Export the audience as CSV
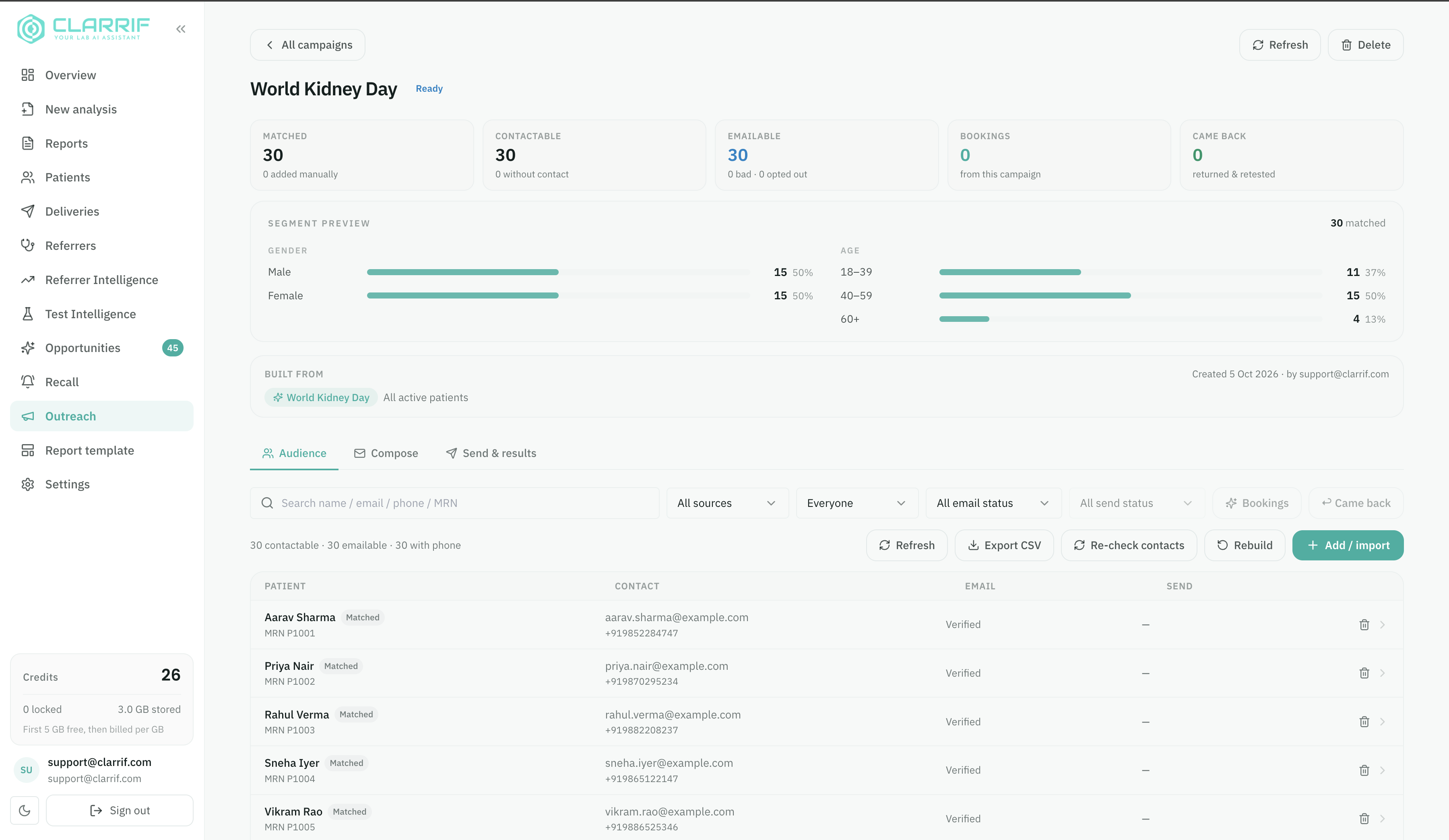Image resolution: width=1449 pixels, height=840 pixels. (1004, 545)
